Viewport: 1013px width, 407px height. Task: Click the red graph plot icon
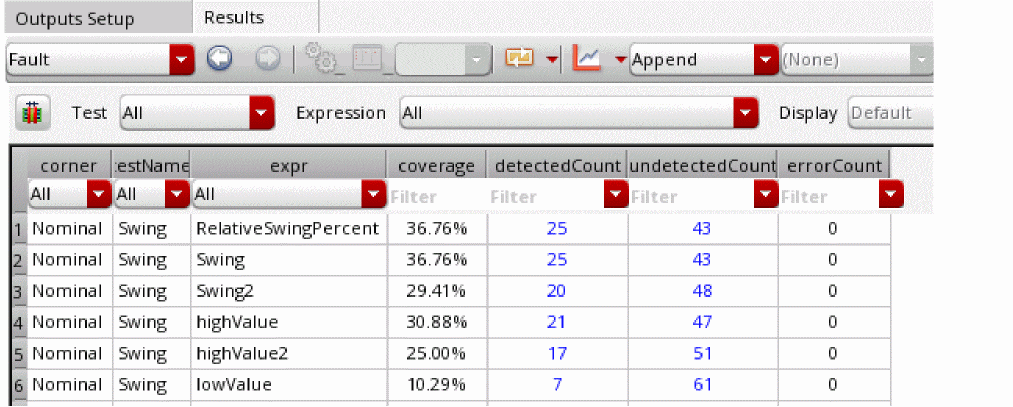(x=587, y=59)
